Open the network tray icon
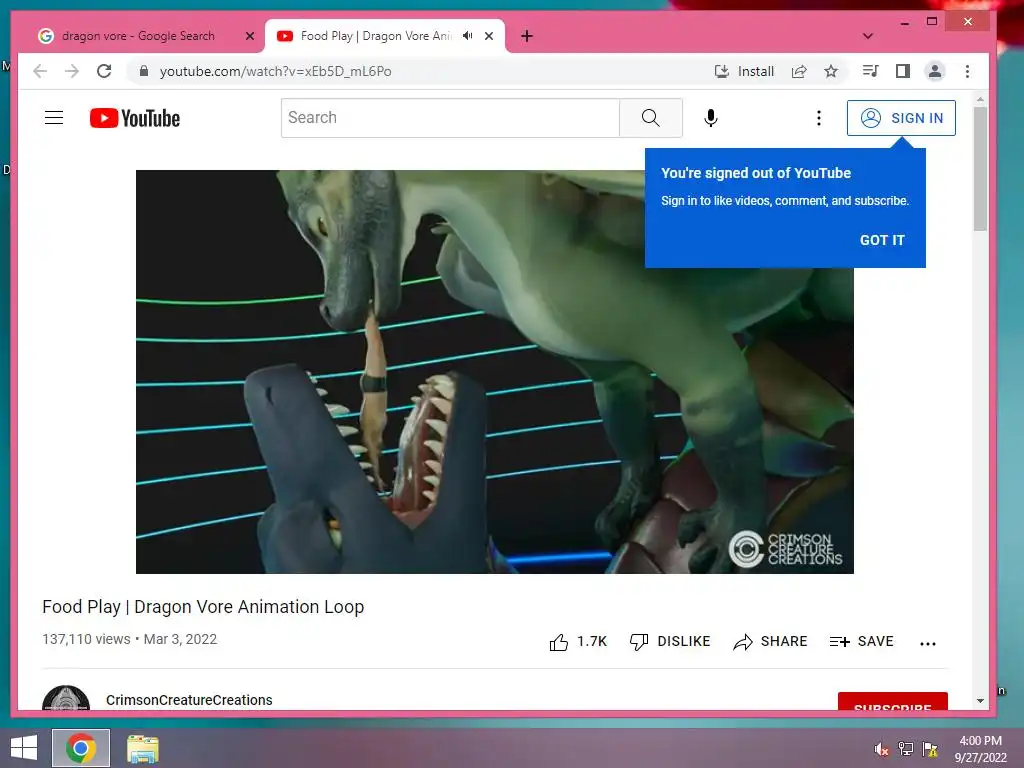The width and height of the screenshot is (1024, 768). point(905,749)
